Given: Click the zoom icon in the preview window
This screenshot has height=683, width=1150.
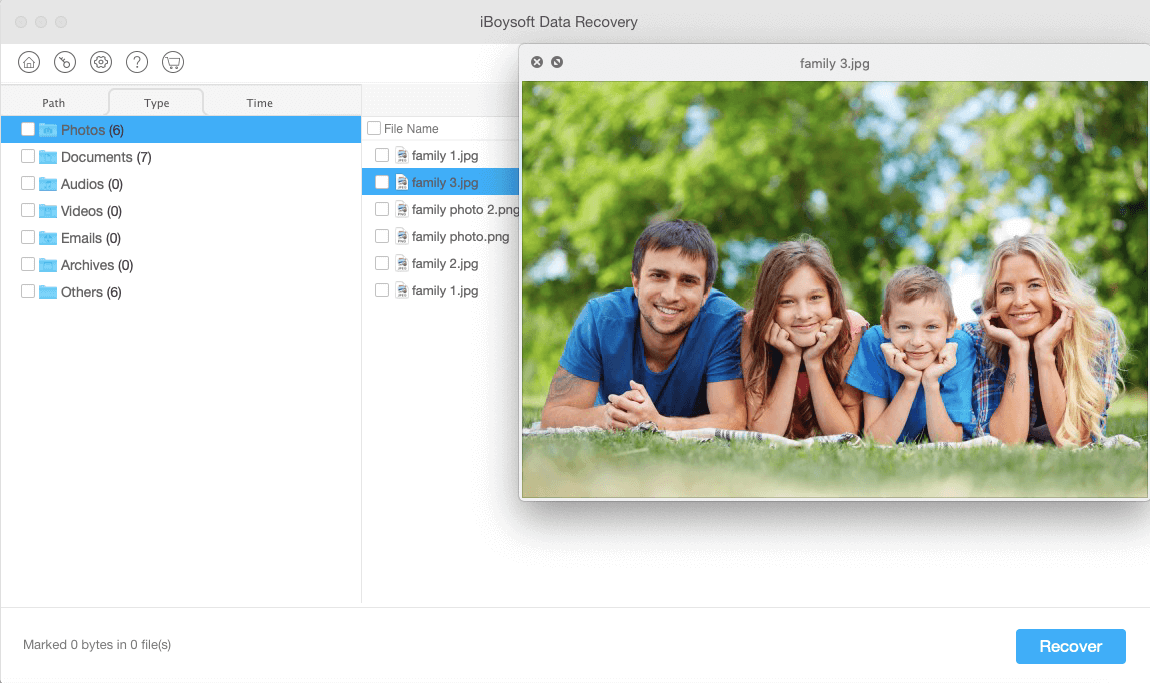Looking at the screenshot, I should (x=557, y=62).
